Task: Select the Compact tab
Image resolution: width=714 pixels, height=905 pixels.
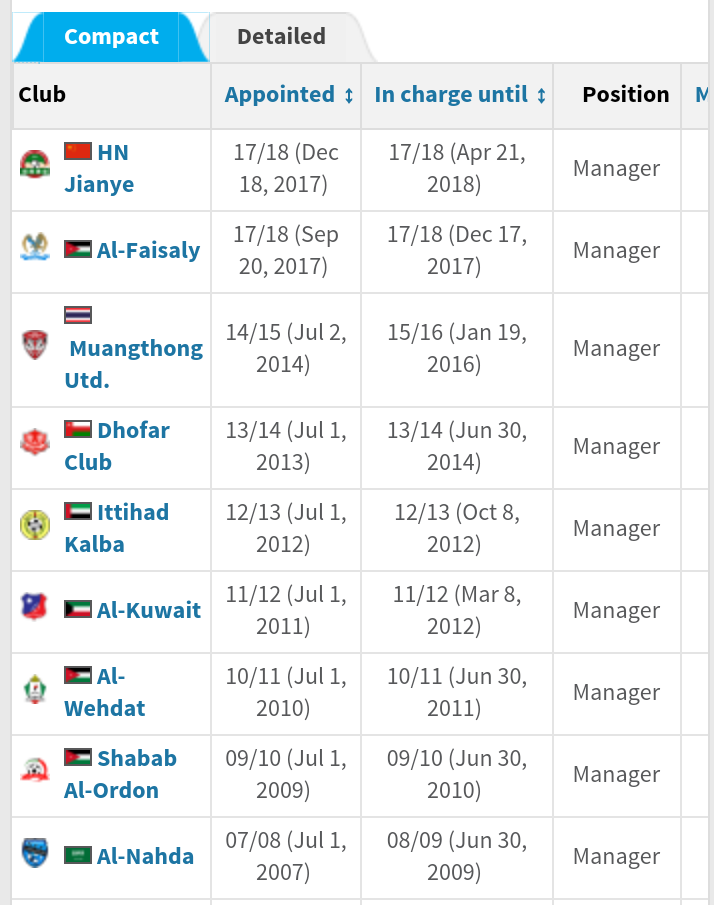Action: click(110, 37)
